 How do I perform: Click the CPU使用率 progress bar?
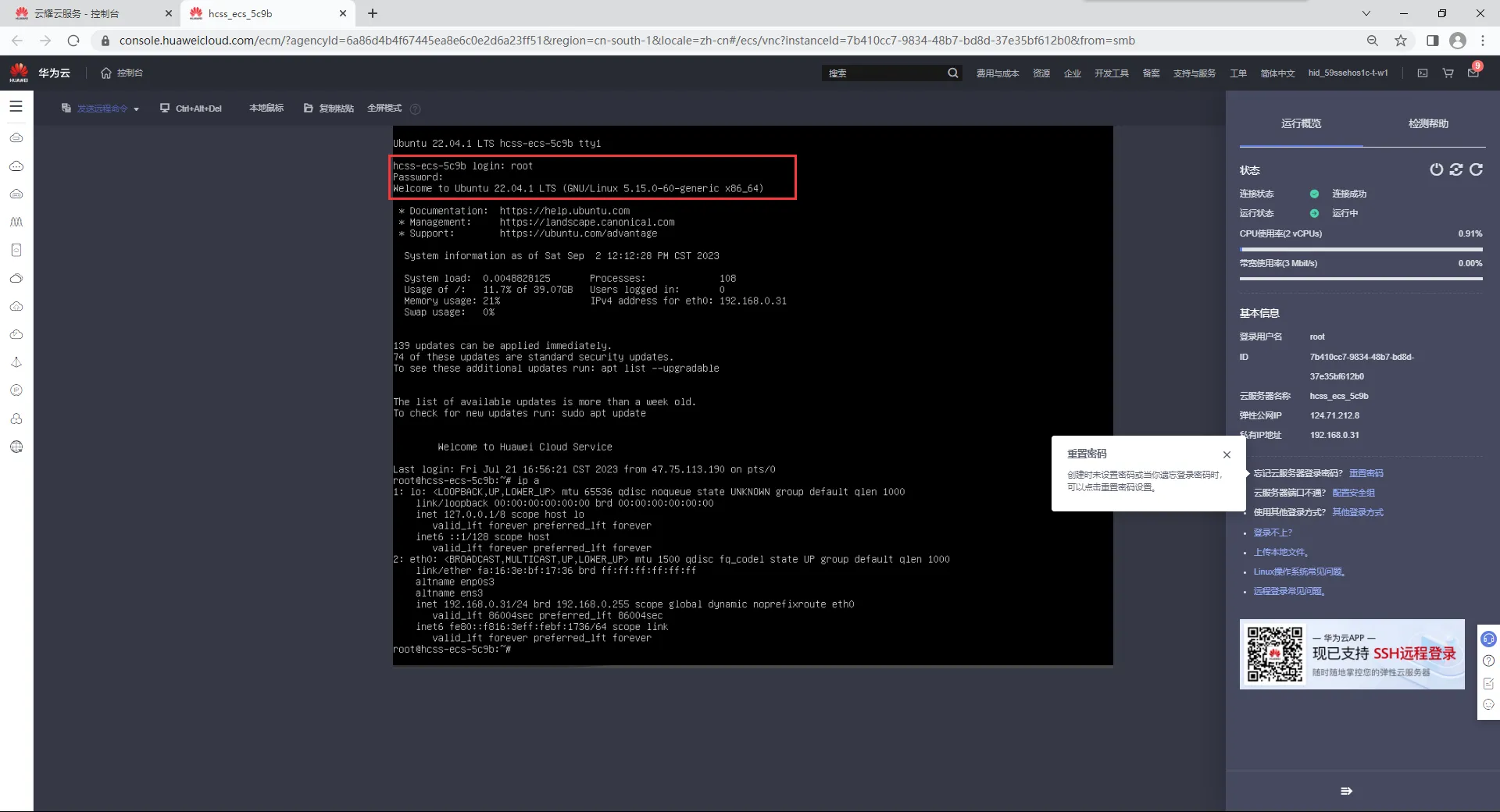[x=1361, y=249]
